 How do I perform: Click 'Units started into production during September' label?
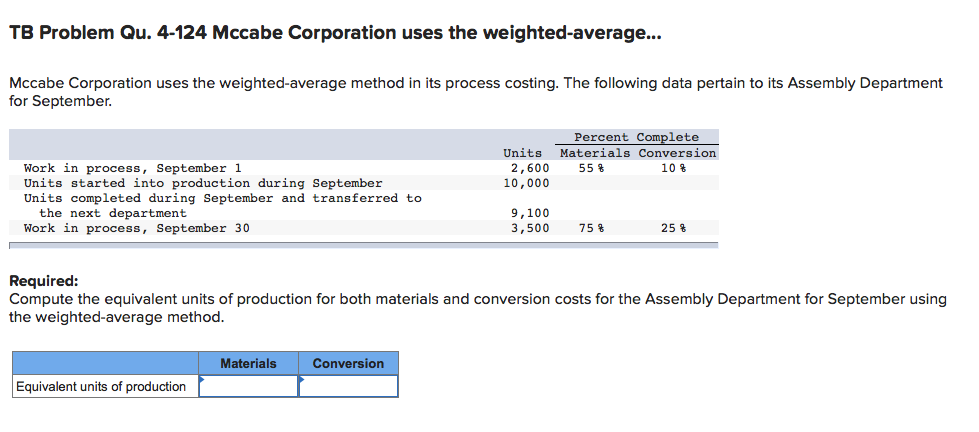click(x=203, y=183)
